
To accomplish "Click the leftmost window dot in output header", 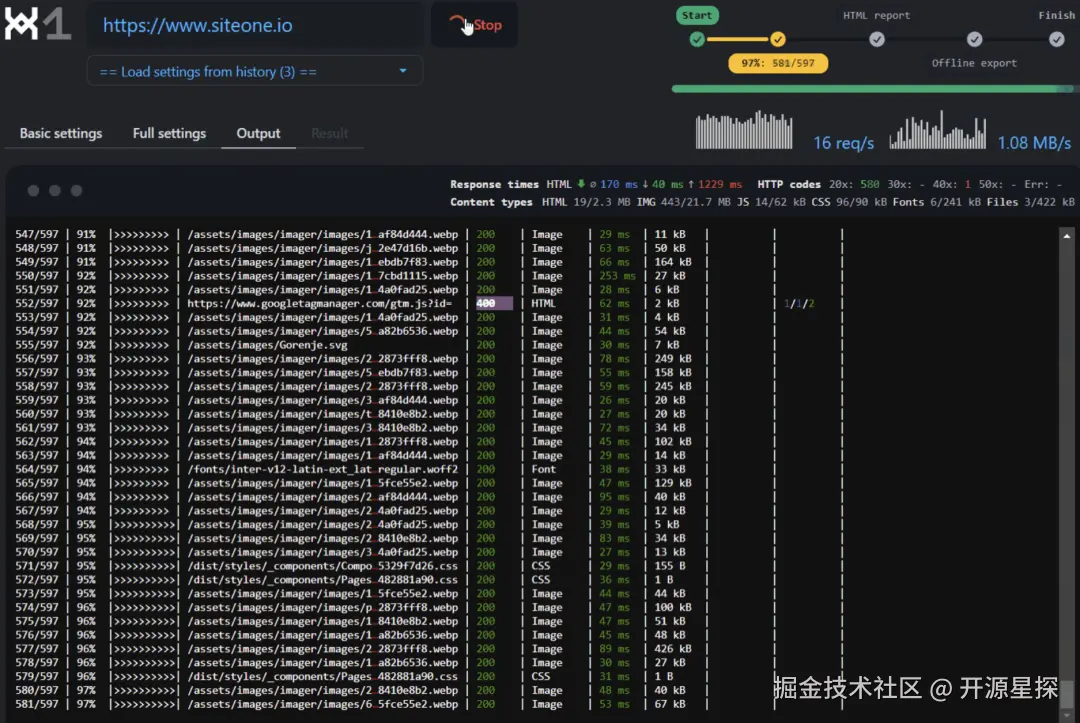I will click(33, 190).
